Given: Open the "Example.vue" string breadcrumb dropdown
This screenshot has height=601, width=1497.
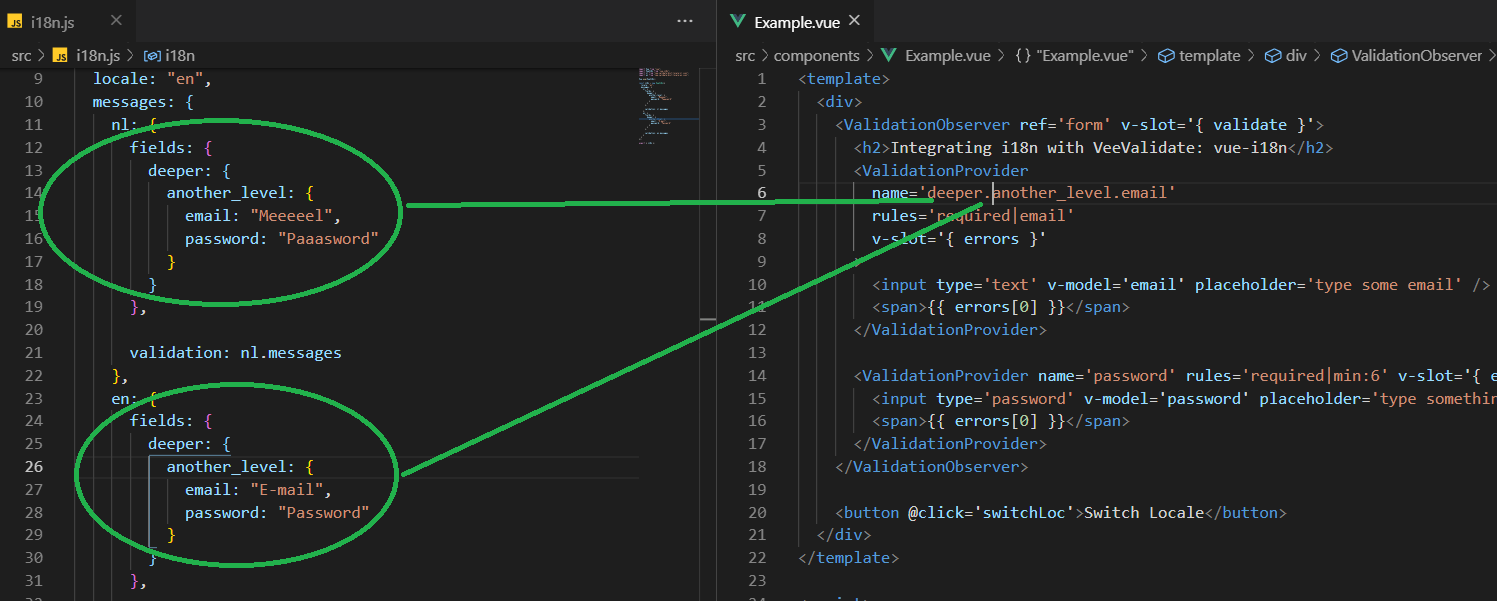Looking at the screenshot, I should click(x=1075, y=55).
